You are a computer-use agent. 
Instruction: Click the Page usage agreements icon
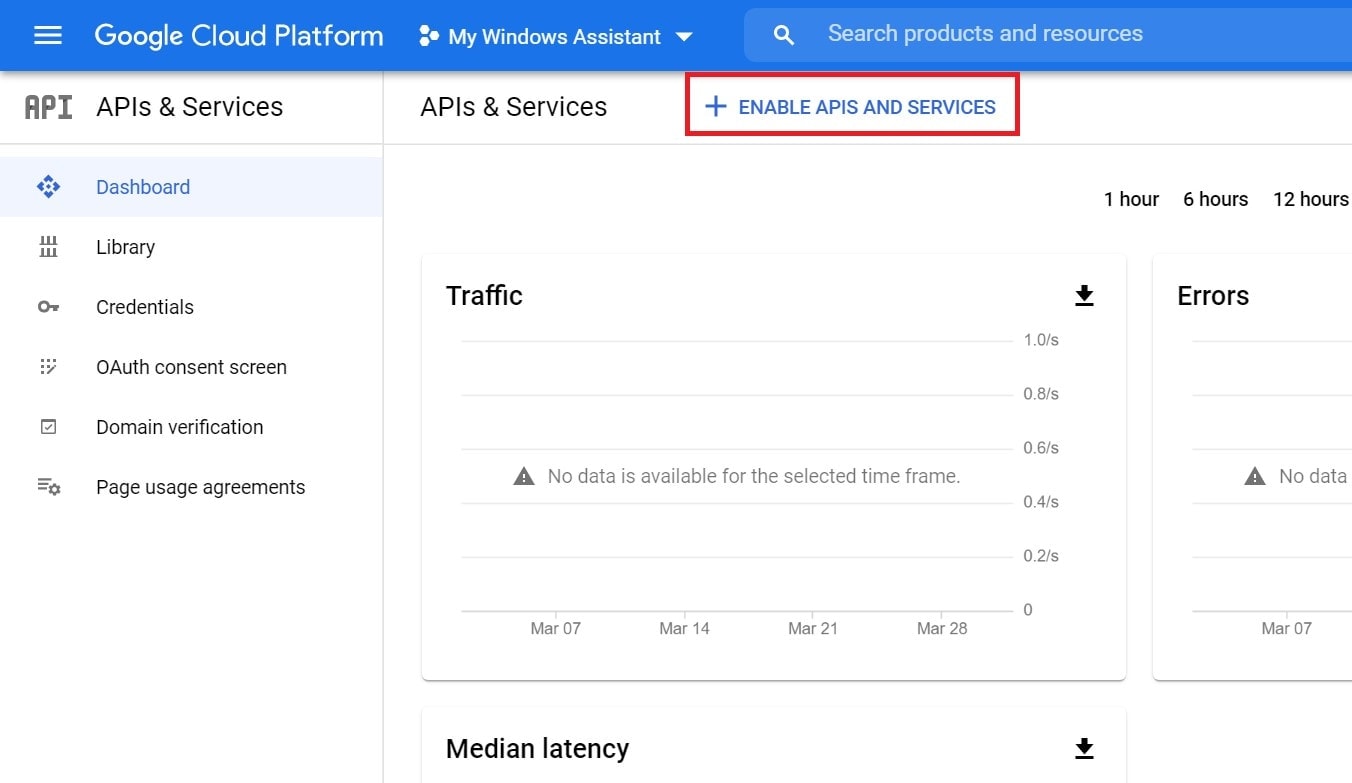[x=49, y=487]
